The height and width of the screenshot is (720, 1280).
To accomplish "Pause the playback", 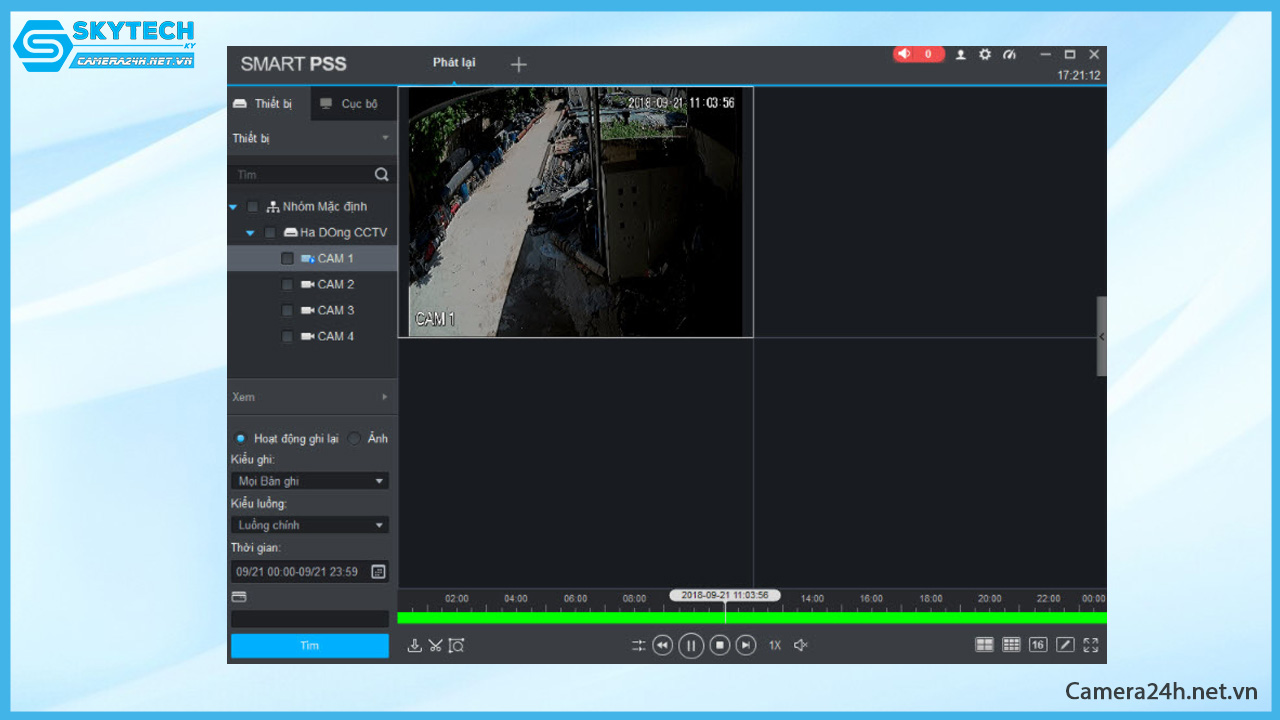I will [x=691, y=646].
